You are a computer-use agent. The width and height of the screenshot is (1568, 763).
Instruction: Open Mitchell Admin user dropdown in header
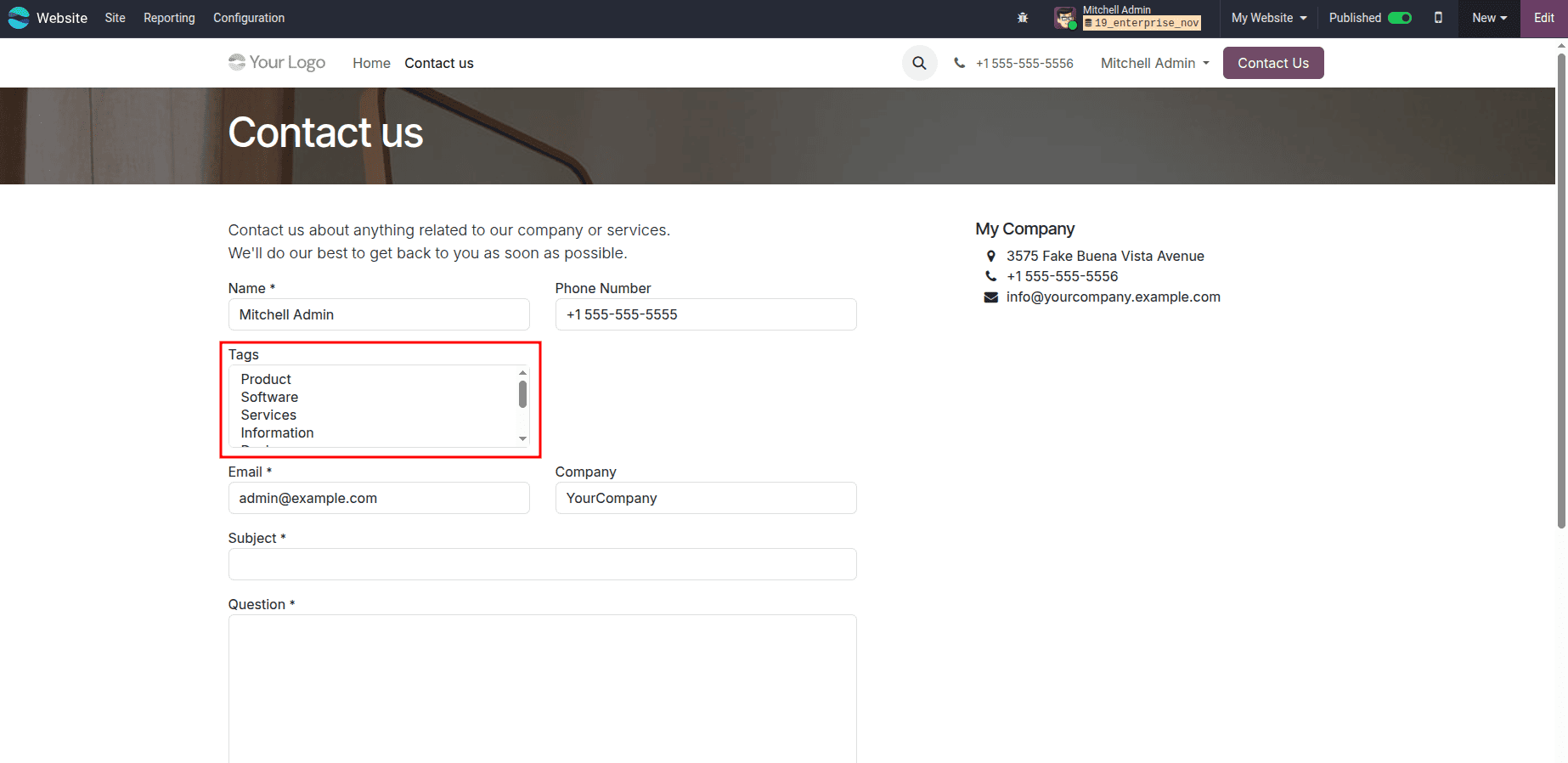(1154, 63)
